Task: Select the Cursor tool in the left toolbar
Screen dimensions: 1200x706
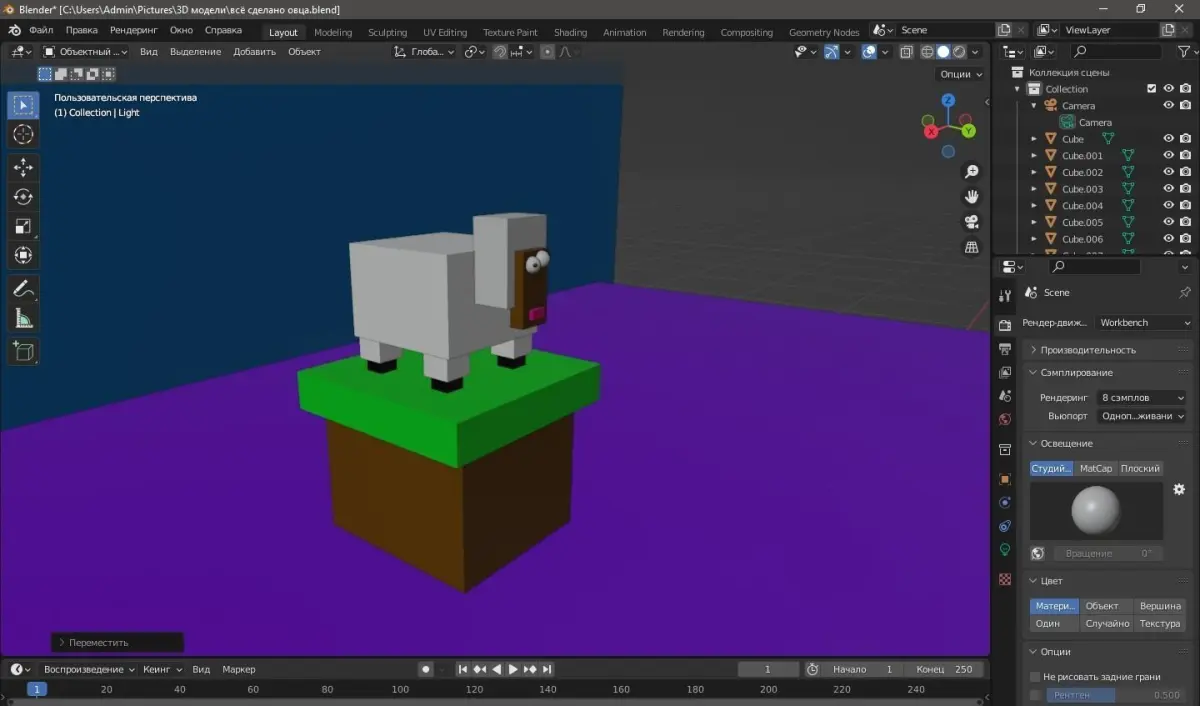Action: [23, 134]
